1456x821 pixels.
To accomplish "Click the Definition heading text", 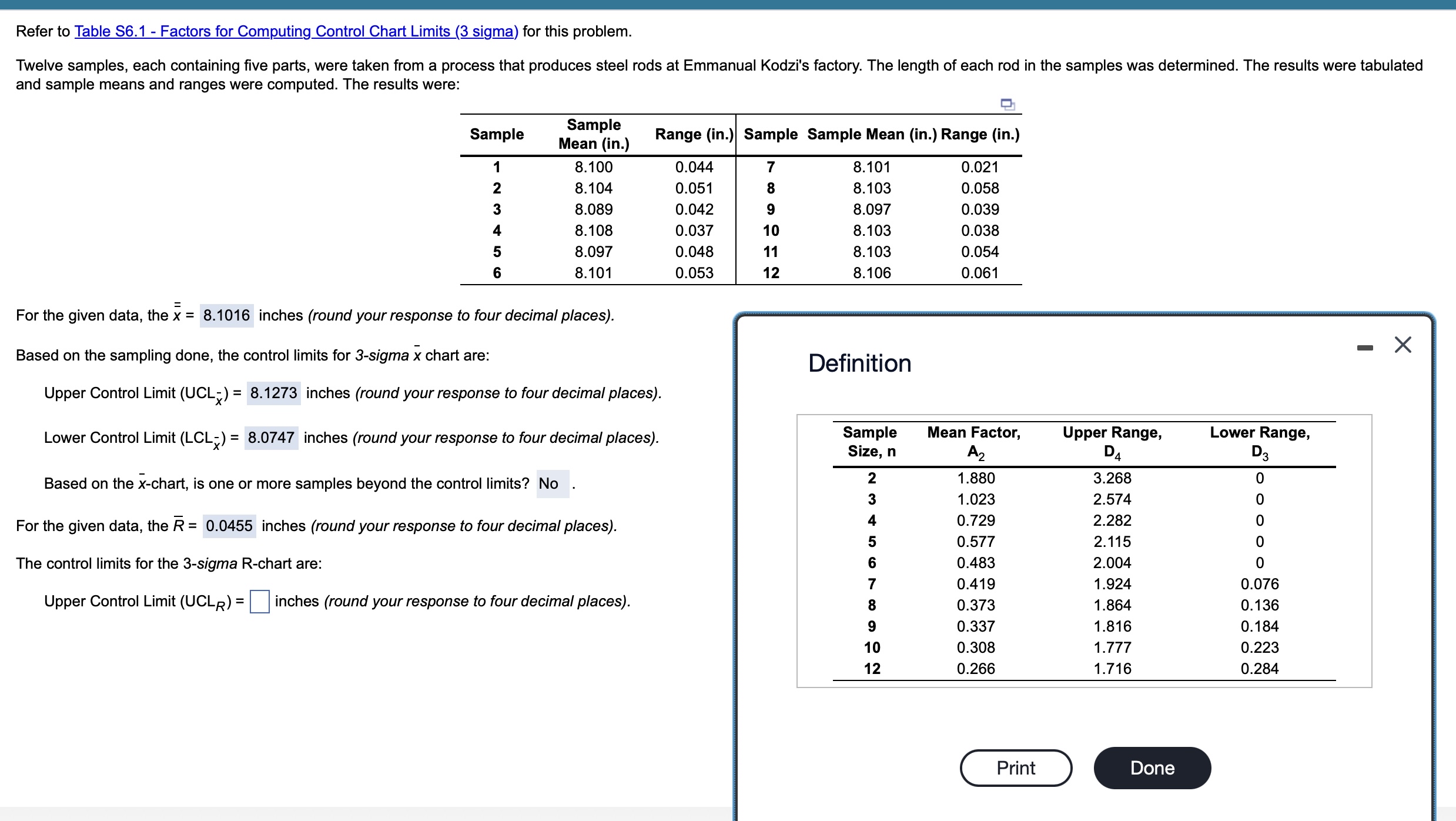I will tap(859, 363).
